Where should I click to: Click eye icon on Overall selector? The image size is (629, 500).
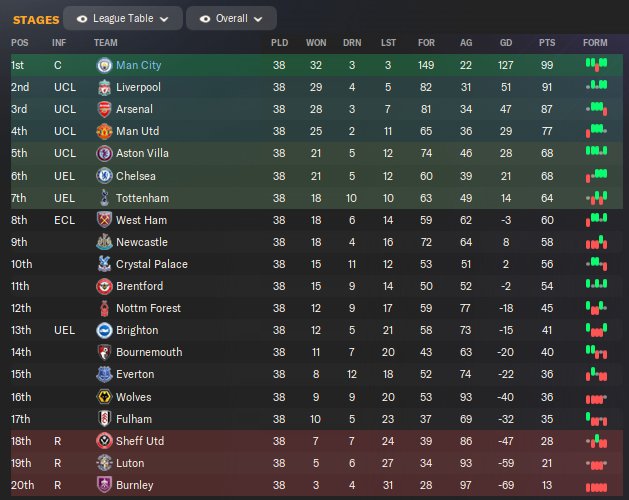pyautogui.click(x=204, y=19)
